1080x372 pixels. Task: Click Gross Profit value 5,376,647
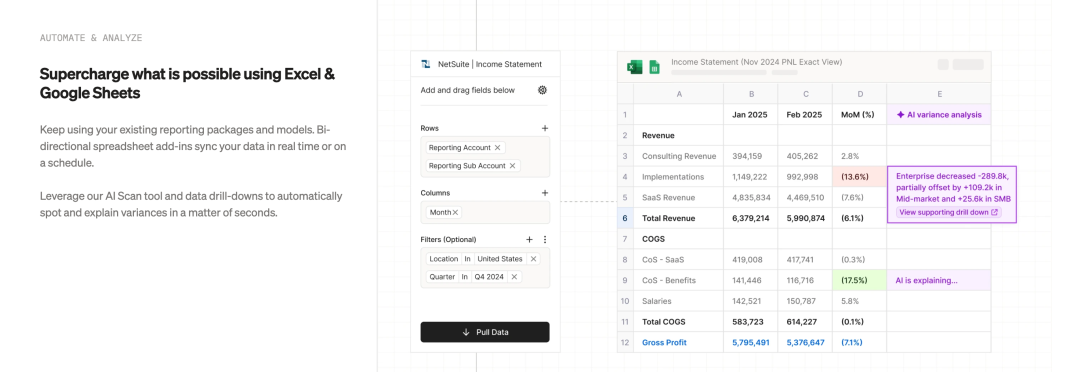click(805, 342)
